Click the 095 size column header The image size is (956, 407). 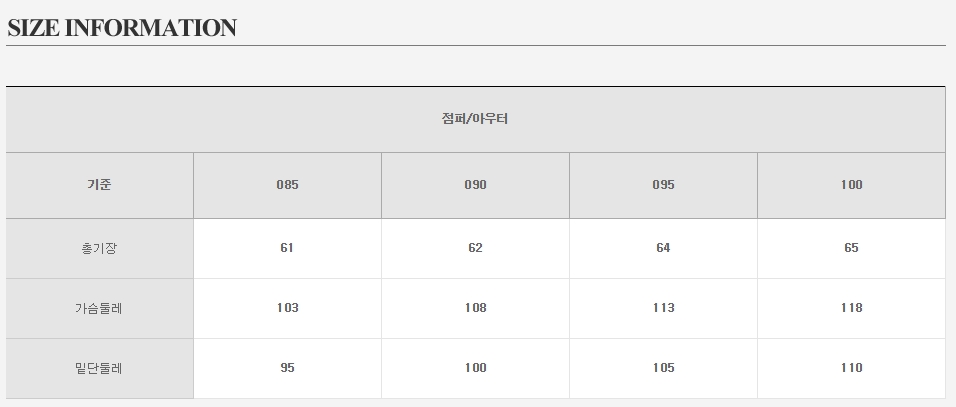663,185
